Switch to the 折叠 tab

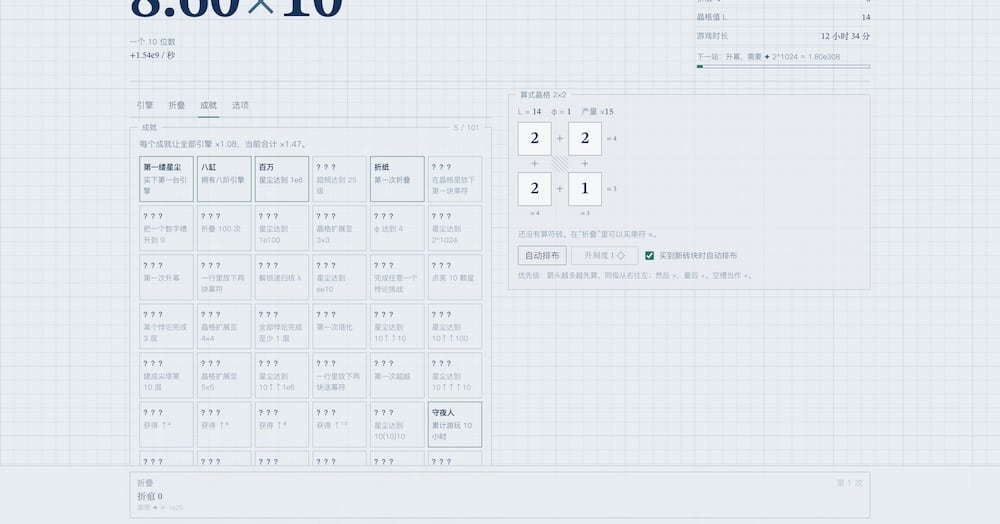(177, 105)
